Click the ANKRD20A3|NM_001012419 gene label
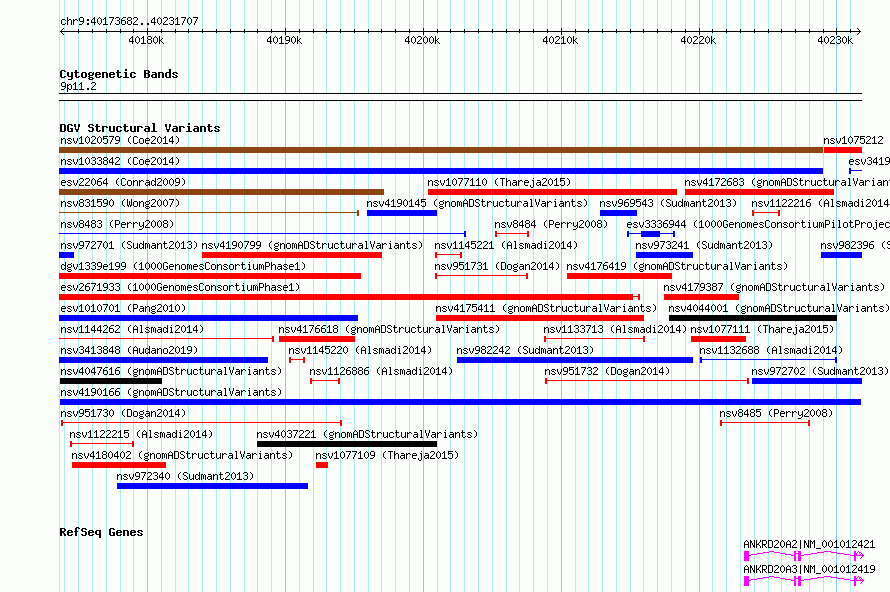This screenshot has width=890, height=592. [x=809, y=569]
